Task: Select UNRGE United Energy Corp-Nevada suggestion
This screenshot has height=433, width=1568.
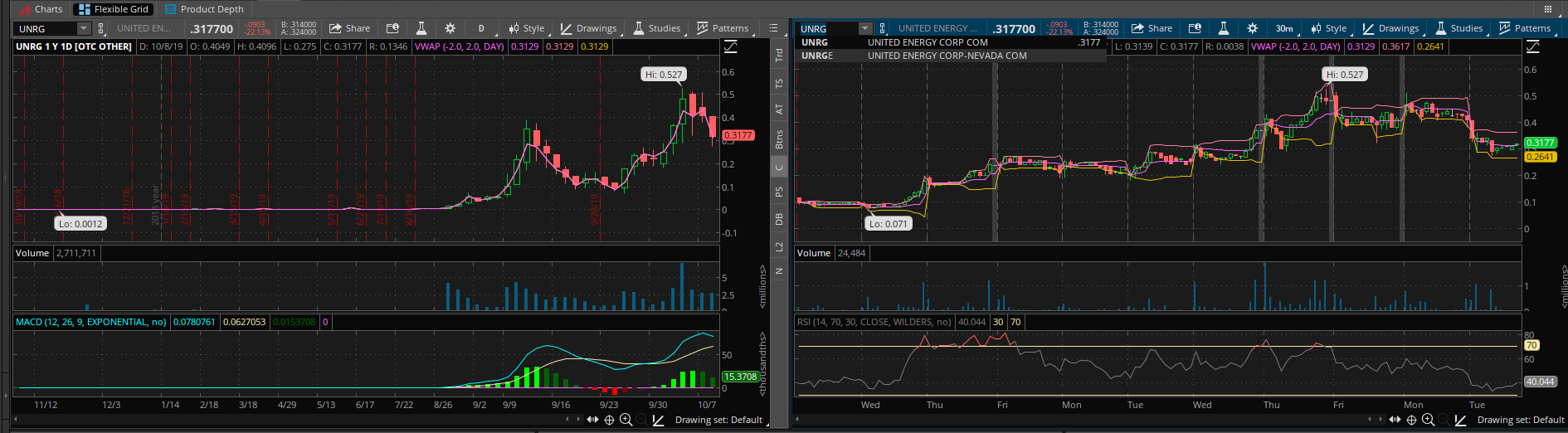Action: coord(946,56)
